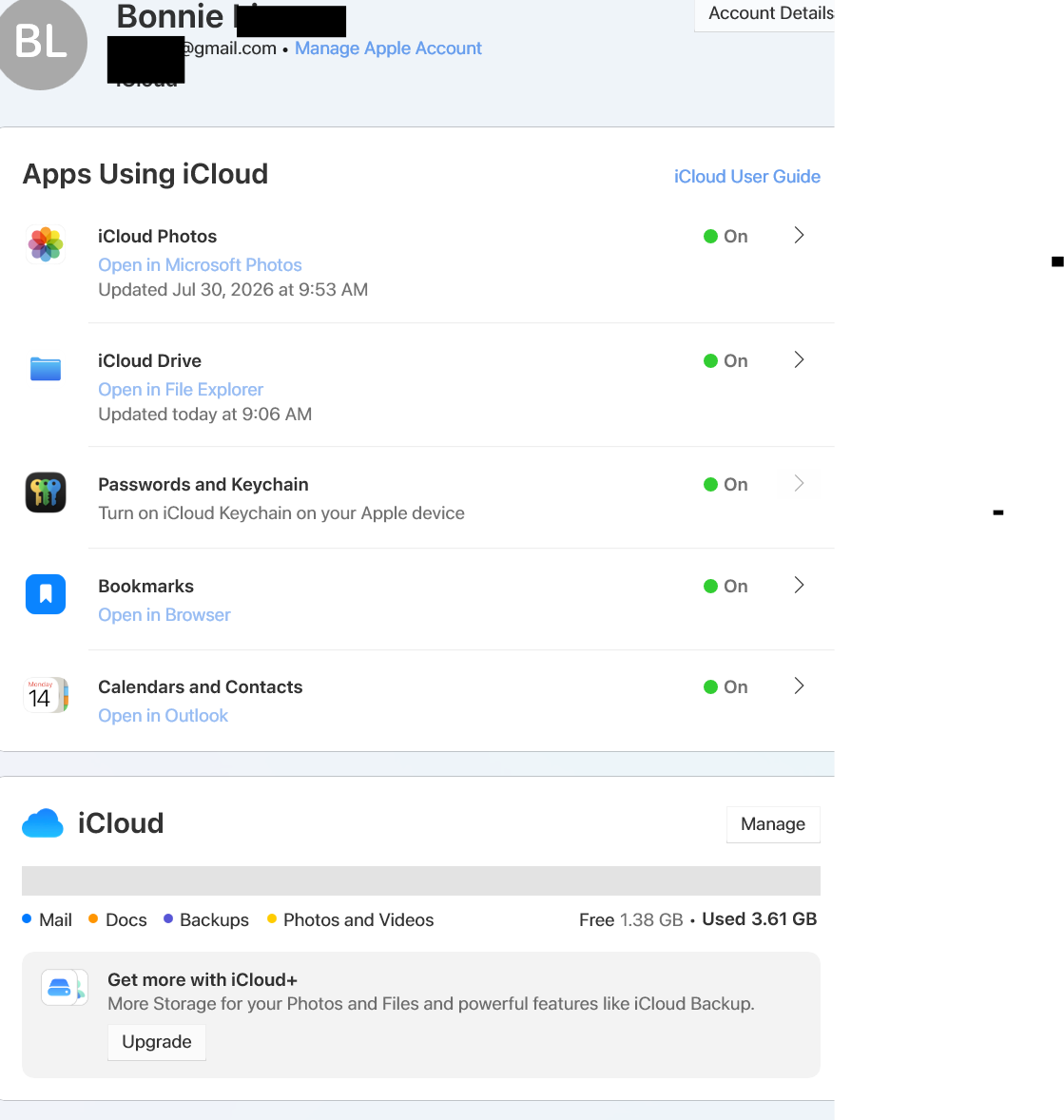
Task: Click the gmail.com email address
Action: coord(228,48)
